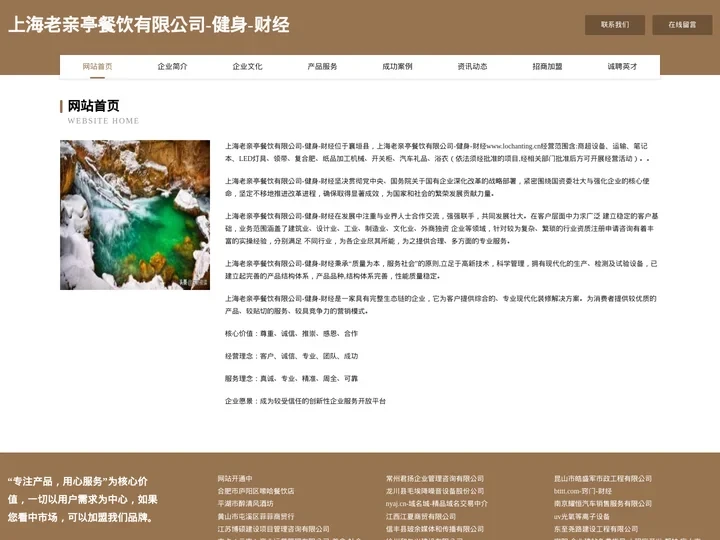
Task: Click paragraph about 完整生态链的企业
Action: pos(441,305)
